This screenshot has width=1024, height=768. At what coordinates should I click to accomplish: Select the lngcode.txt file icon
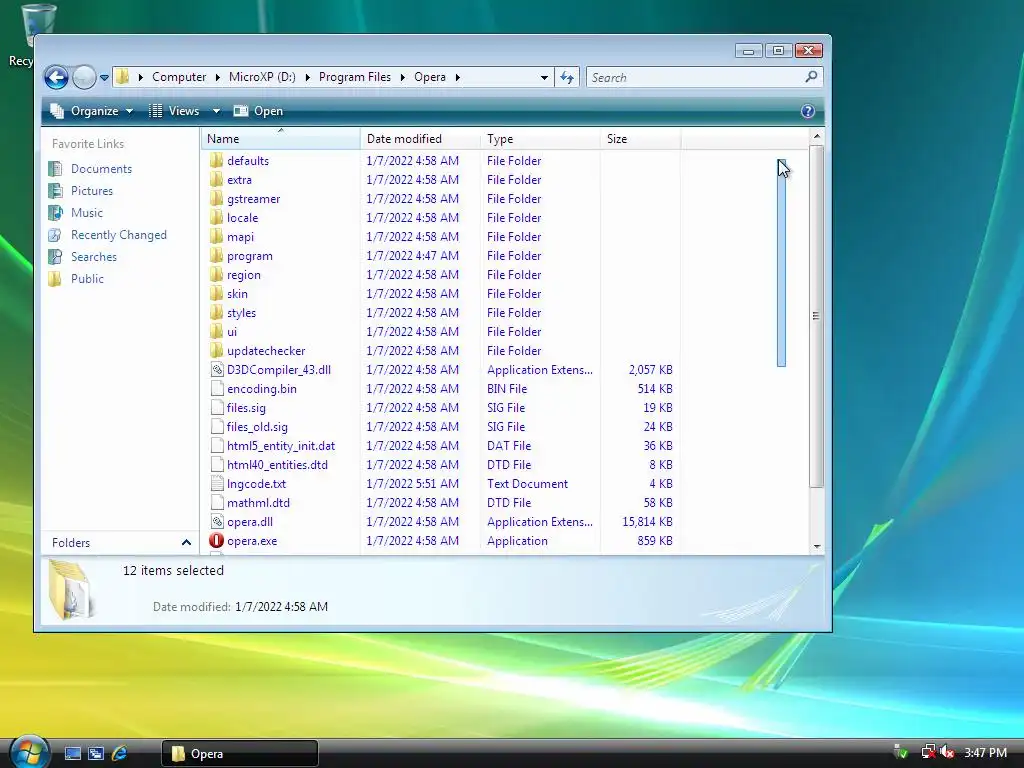[x=217, y=484]
